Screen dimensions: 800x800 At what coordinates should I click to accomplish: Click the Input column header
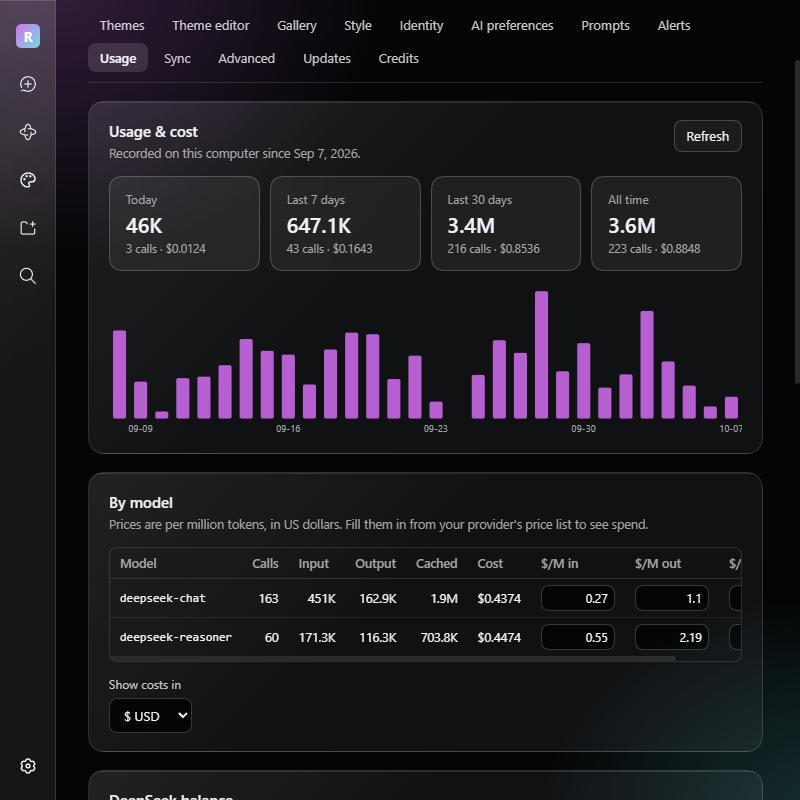tap(313, 563)
